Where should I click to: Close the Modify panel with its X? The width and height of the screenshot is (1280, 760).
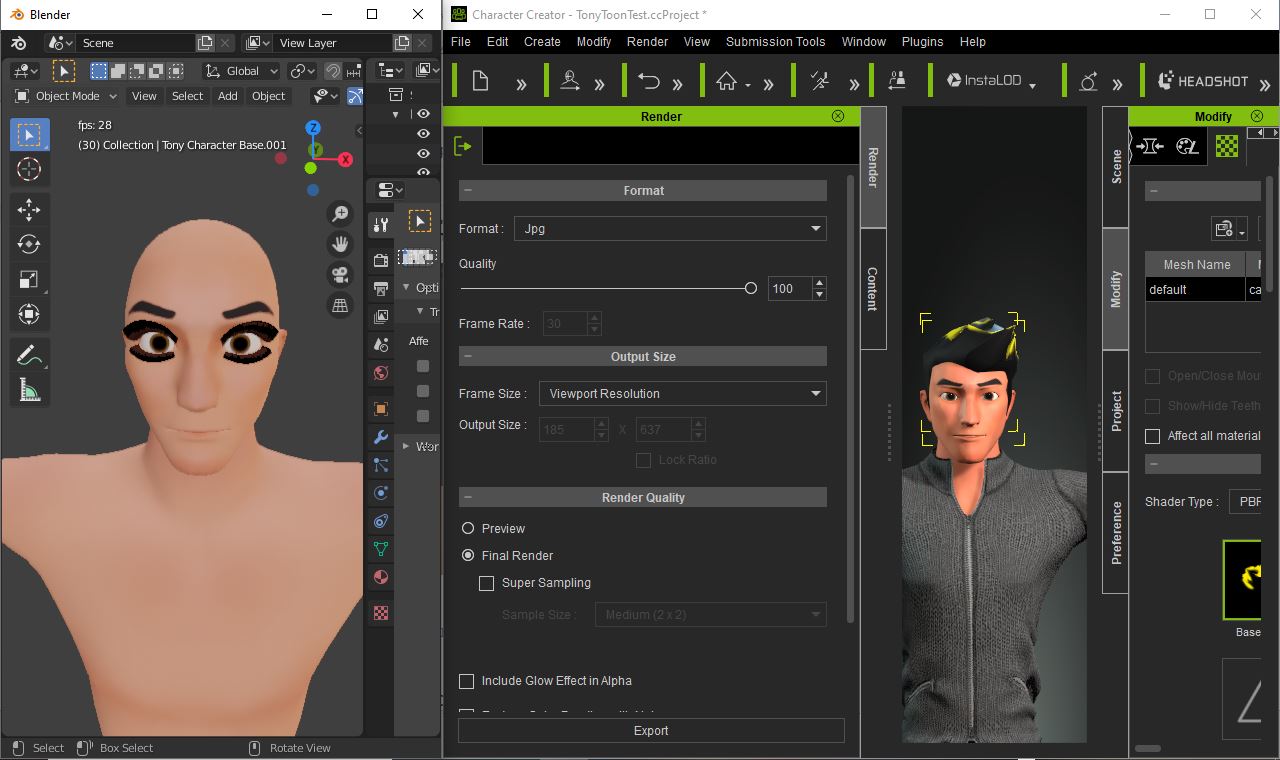1257,116
